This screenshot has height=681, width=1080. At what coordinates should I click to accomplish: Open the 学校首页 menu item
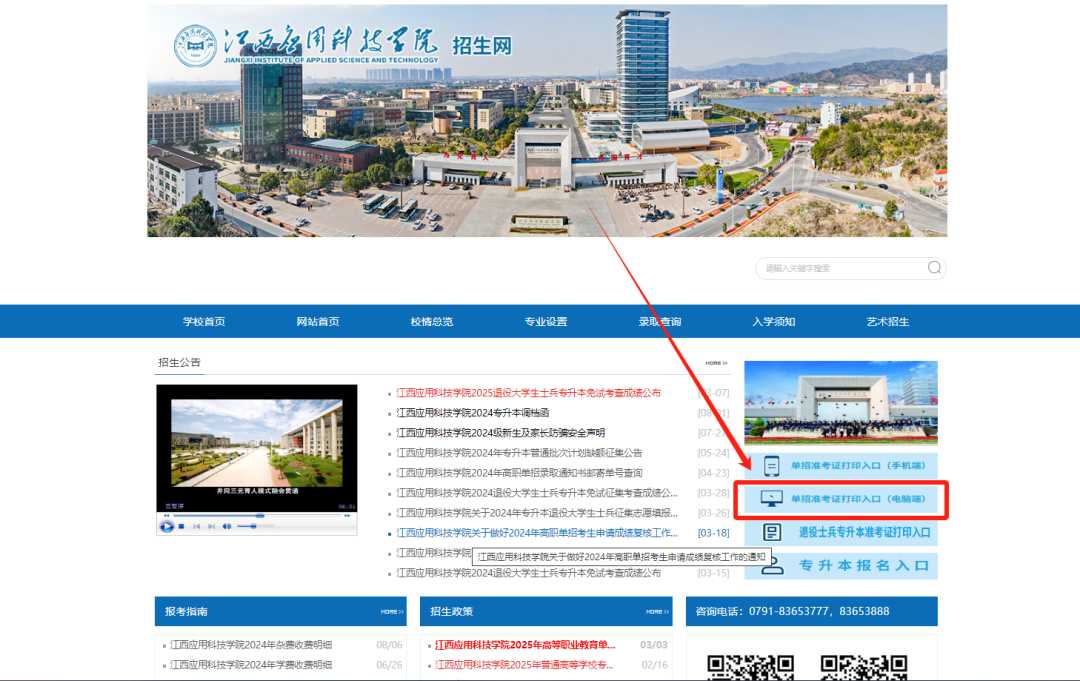(204, 322)
